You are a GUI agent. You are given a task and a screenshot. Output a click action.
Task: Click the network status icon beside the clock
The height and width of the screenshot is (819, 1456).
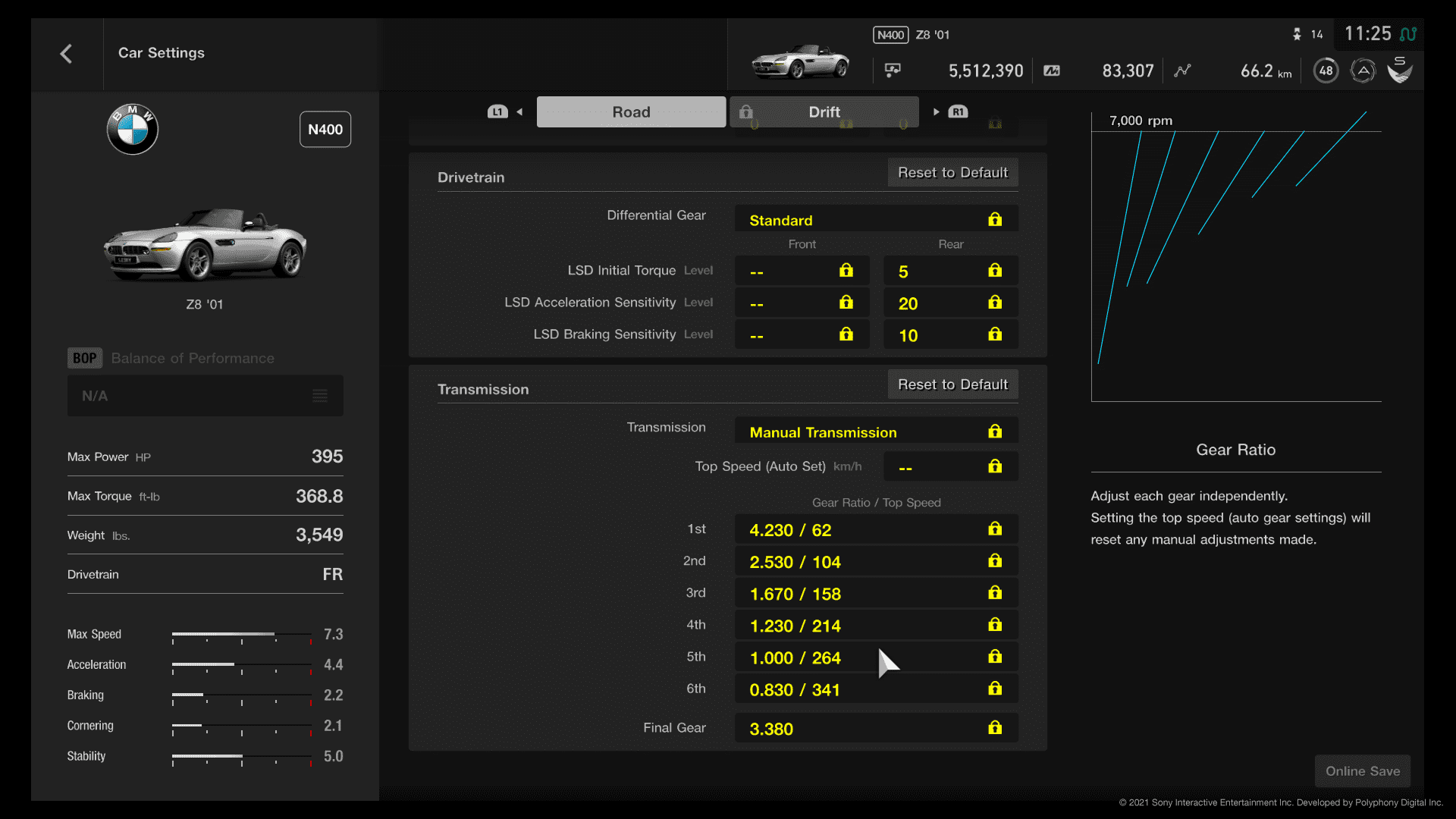click(x=1408, y=34)
